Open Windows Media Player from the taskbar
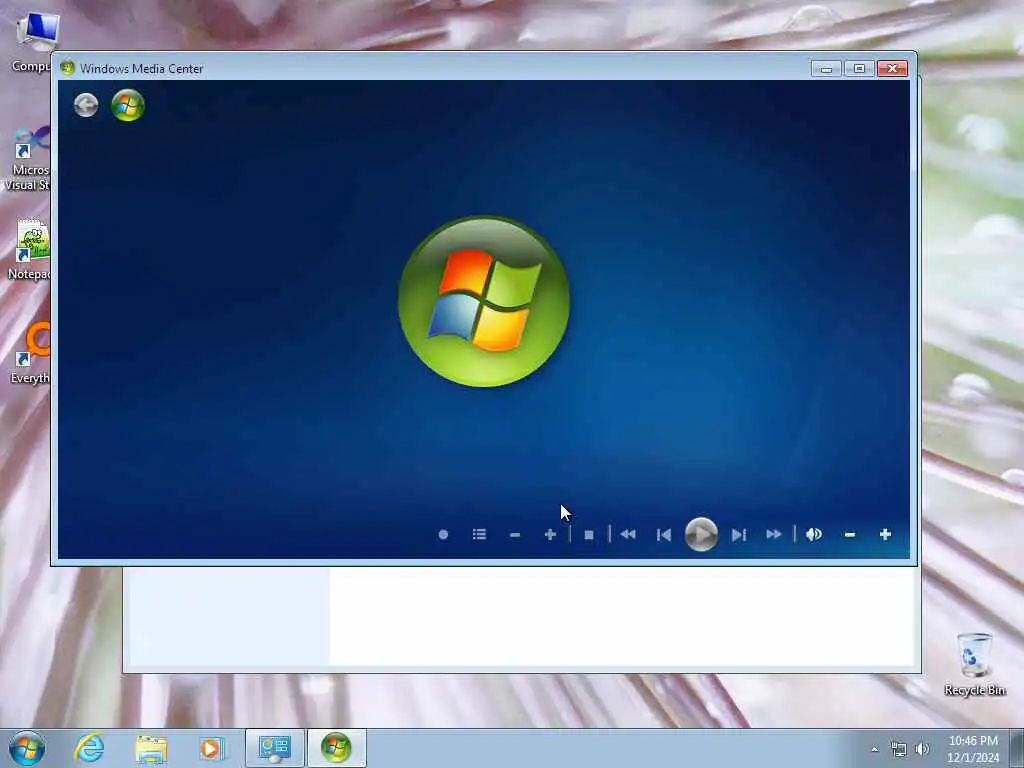The image size is (1024, 768). 211,748
